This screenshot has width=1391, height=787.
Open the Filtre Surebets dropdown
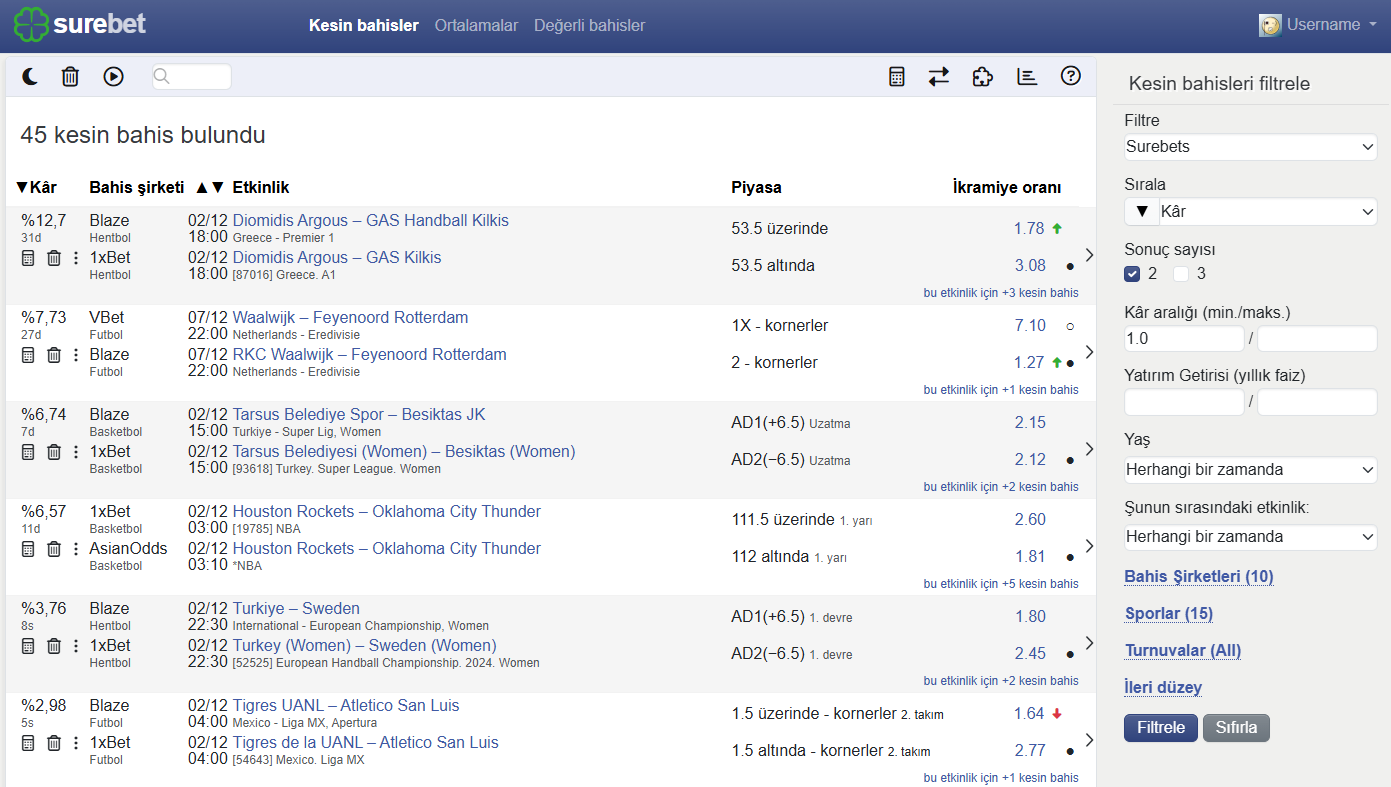coord(1251,147)
